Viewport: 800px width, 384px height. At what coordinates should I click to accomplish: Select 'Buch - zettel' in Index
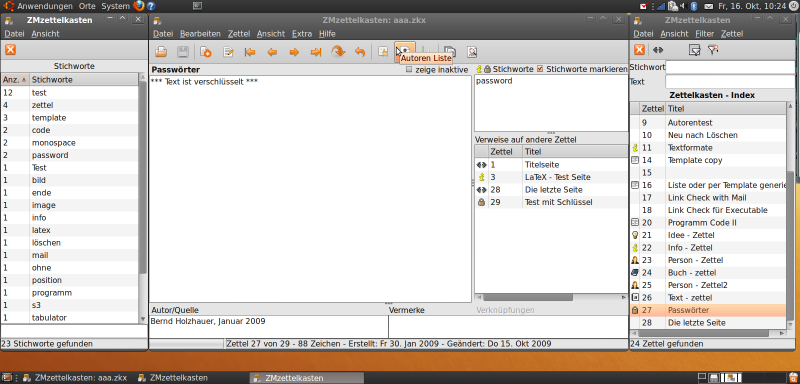tap(708, 273)
